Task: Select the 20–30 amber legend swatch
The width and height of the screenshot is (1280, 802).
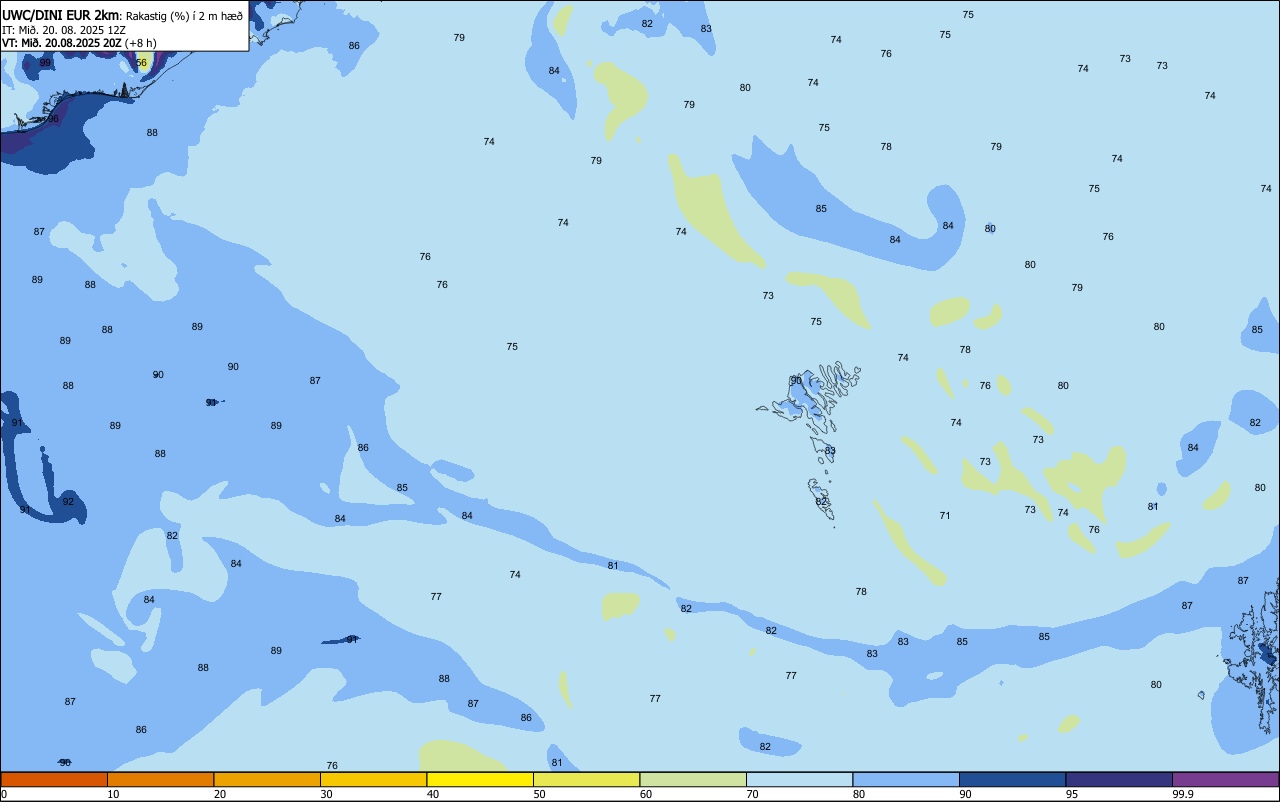Action: tap(267, 779)
